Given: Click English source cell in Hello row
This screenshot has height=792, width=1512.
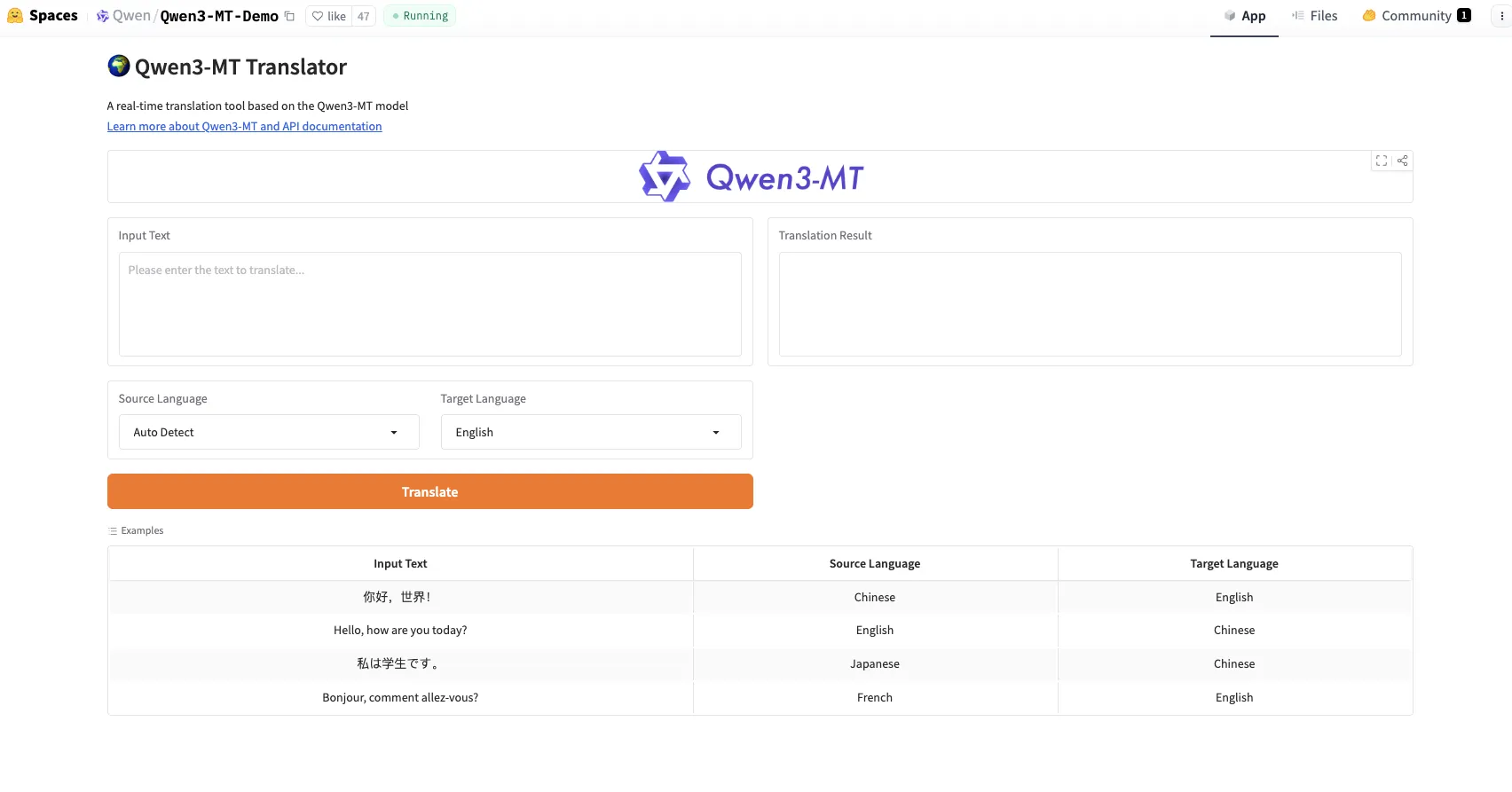Looking at the screenshot, I should (x=875, y=631).
